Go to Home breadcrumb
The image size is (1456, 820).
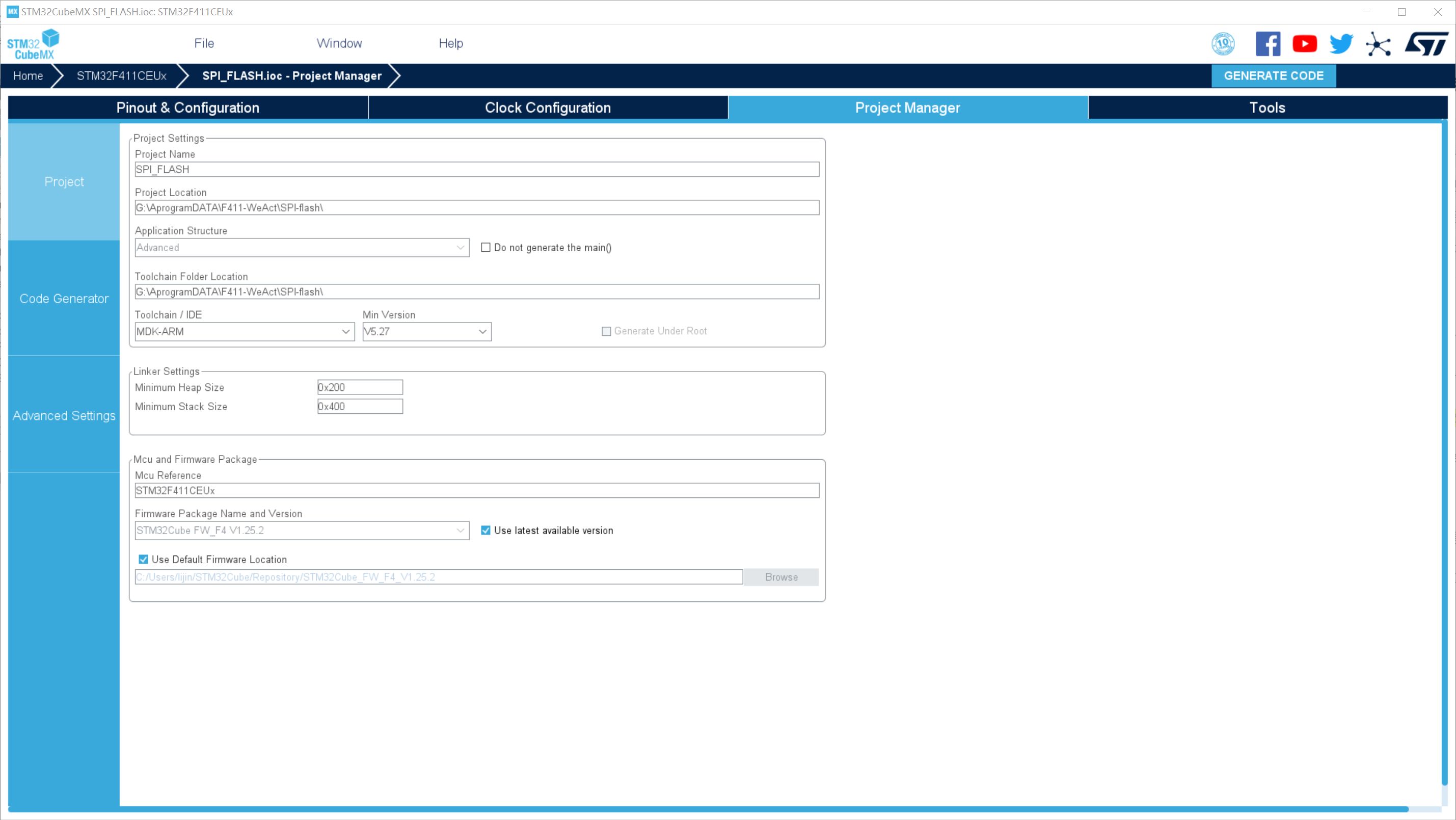point(28,76)
